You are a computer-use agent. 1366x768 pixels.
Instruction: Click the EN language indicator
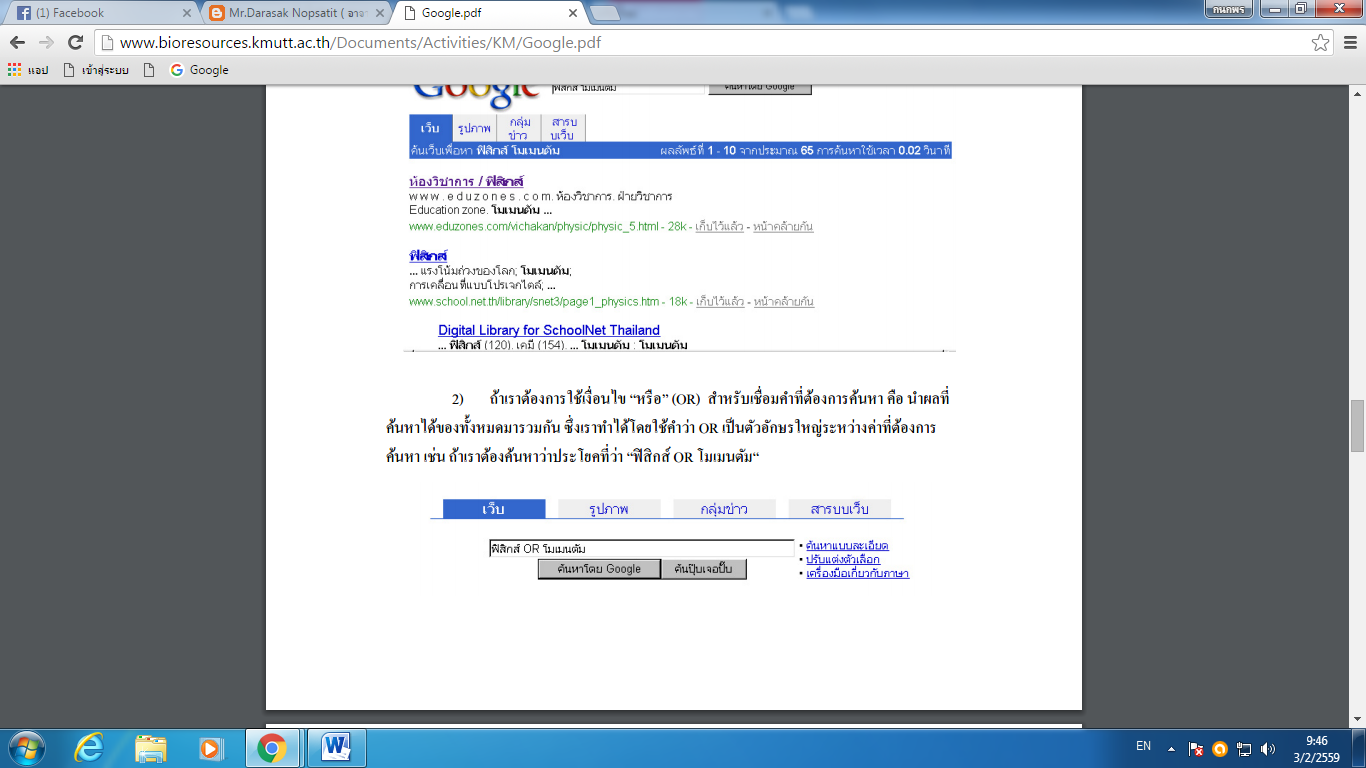pos(1143,746)
